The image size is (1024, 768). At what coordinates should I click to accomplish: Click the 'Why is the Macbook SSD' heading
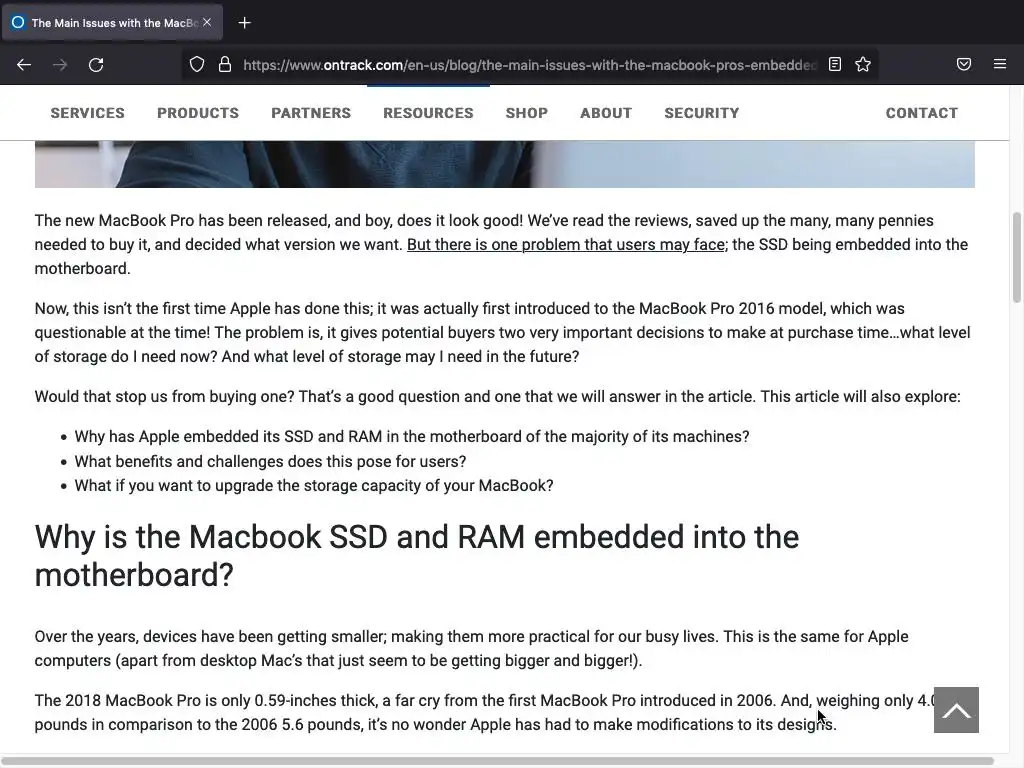click(x=417, y=556)
